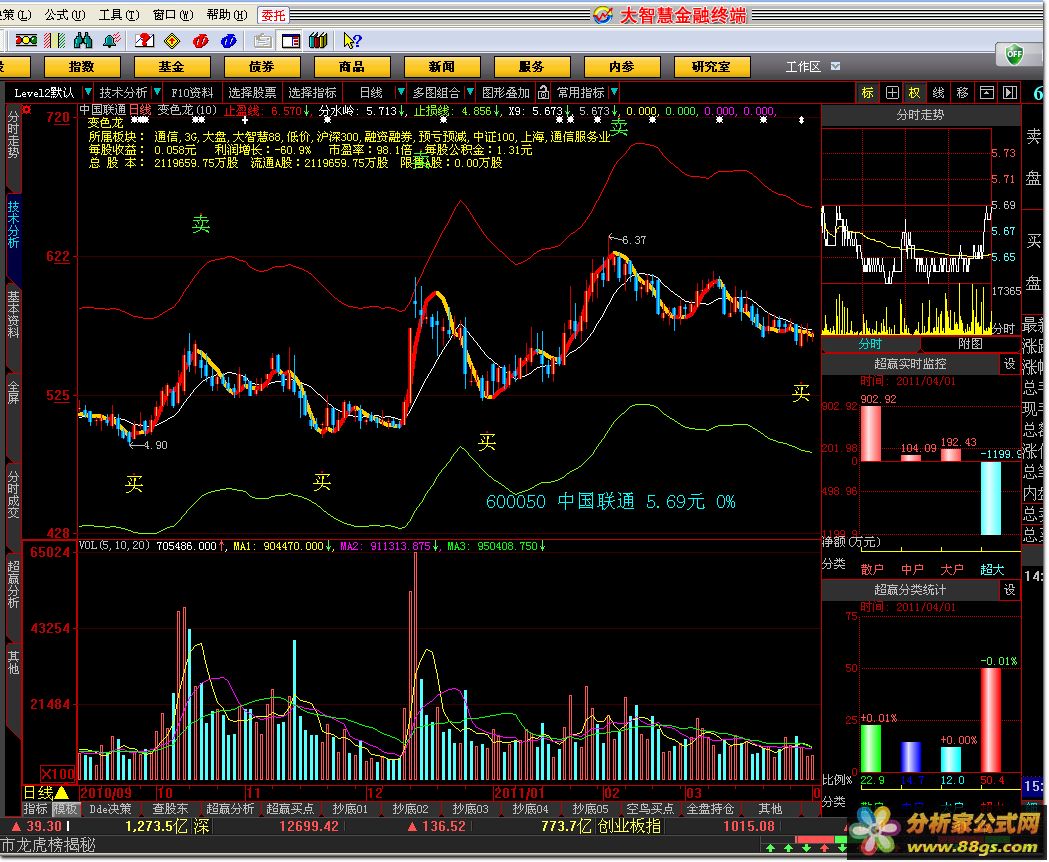Click the hide side panel icon
This screenshot has width=1049, height=862.
[1010, 92]
